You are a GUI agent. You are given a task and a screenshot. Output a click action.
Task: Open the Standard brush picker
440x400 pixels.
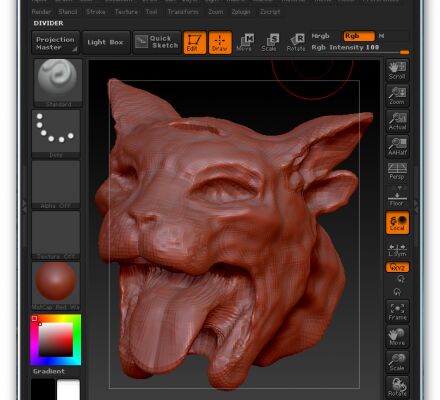pyautogui.click(x=58, y=83)
